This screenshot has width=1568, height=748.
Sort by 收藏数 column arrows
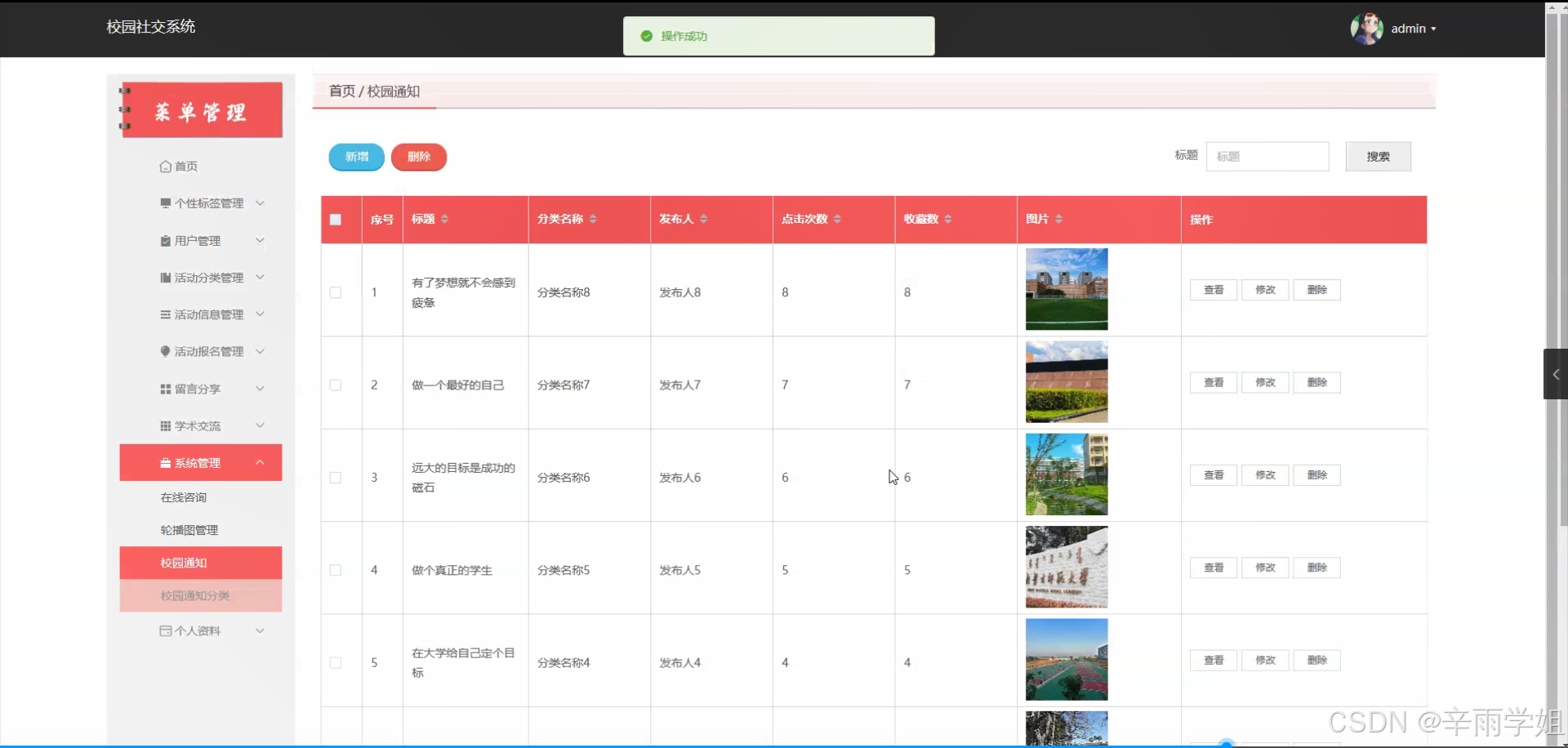947,219
